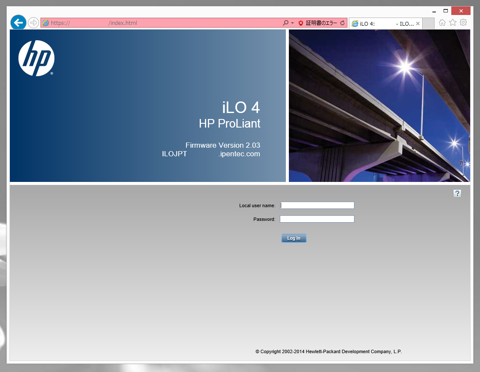Click the 'Firmware Version 2.03' text

[x=223, y=145]
